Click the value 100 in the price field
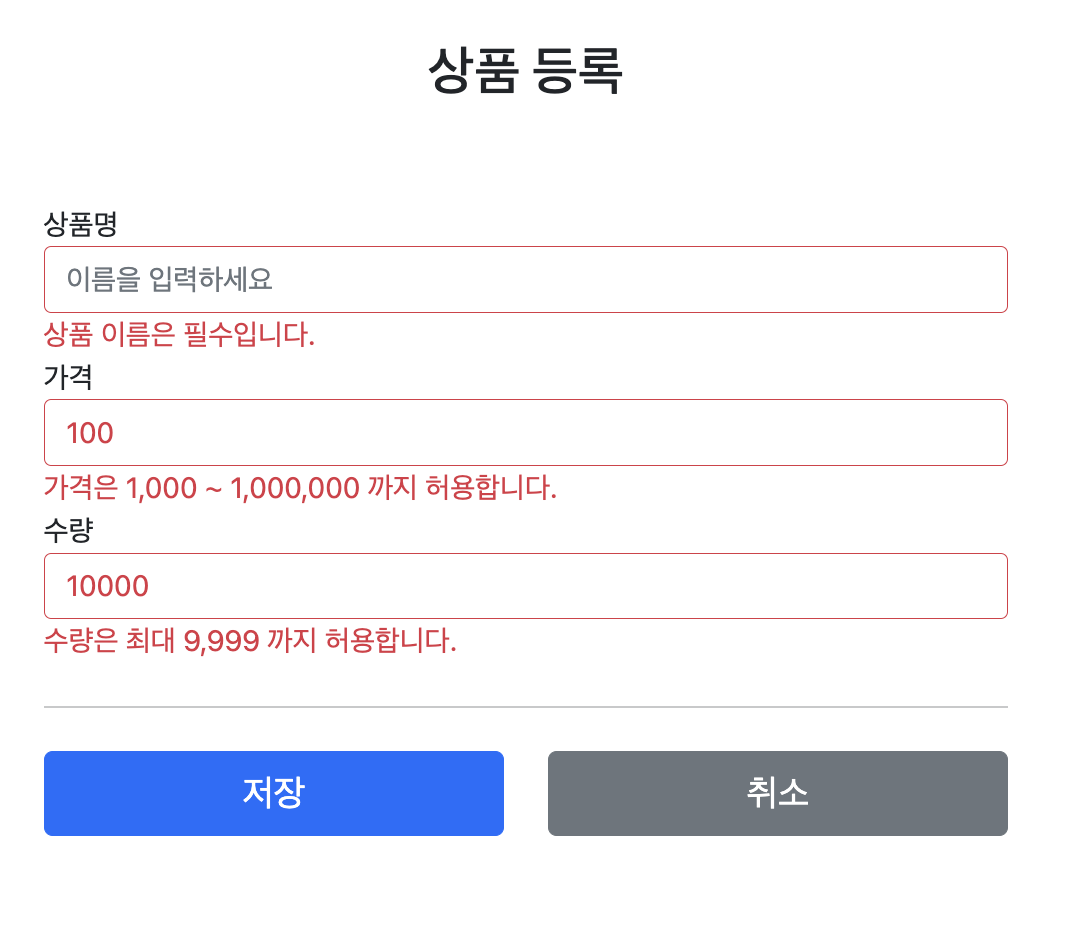 click(x=91, y=432)
